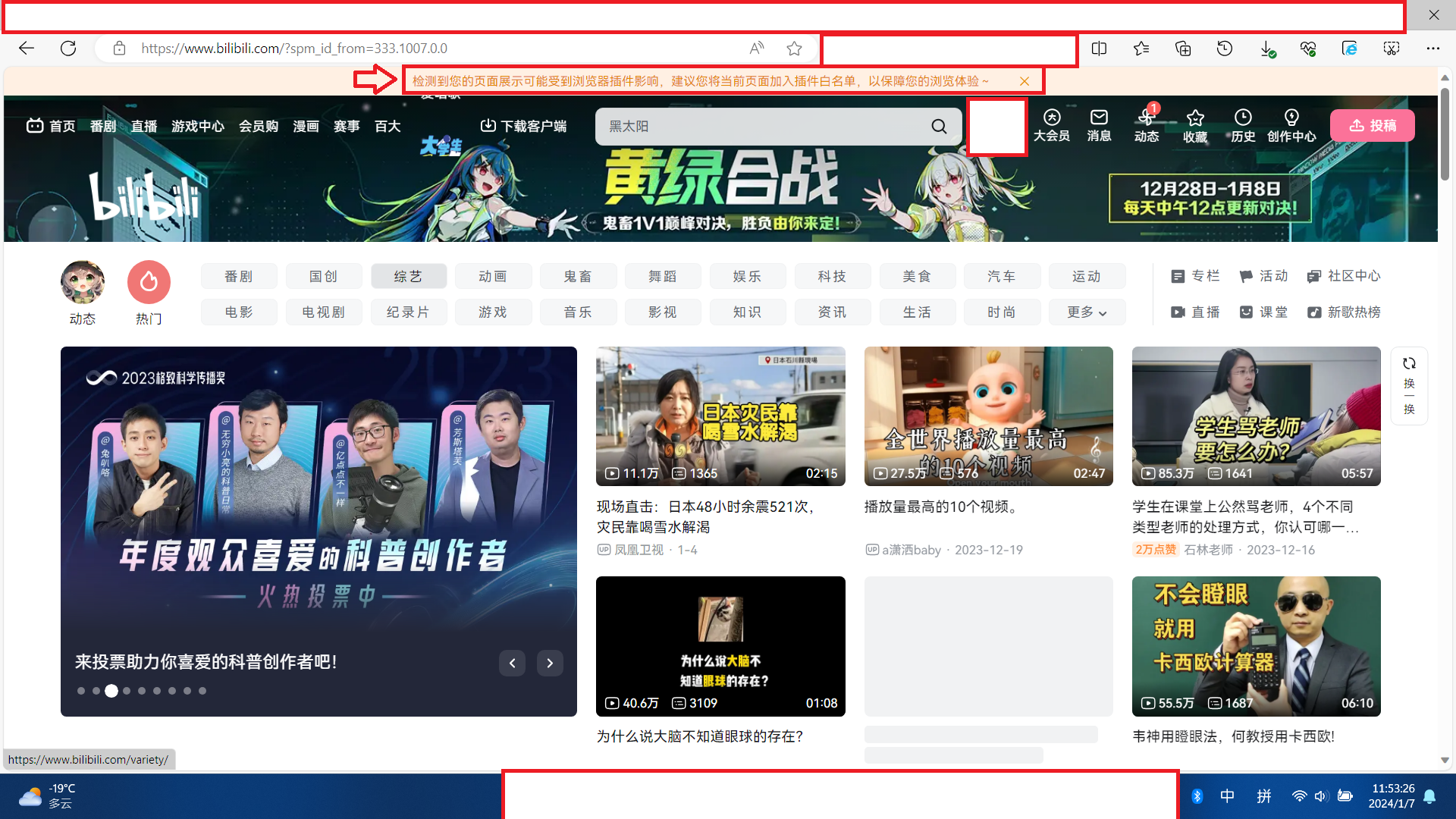Click the 换一换 refresh recommendations control
The width and height of the screenshot is (1456, 819).
(1409, 385)
